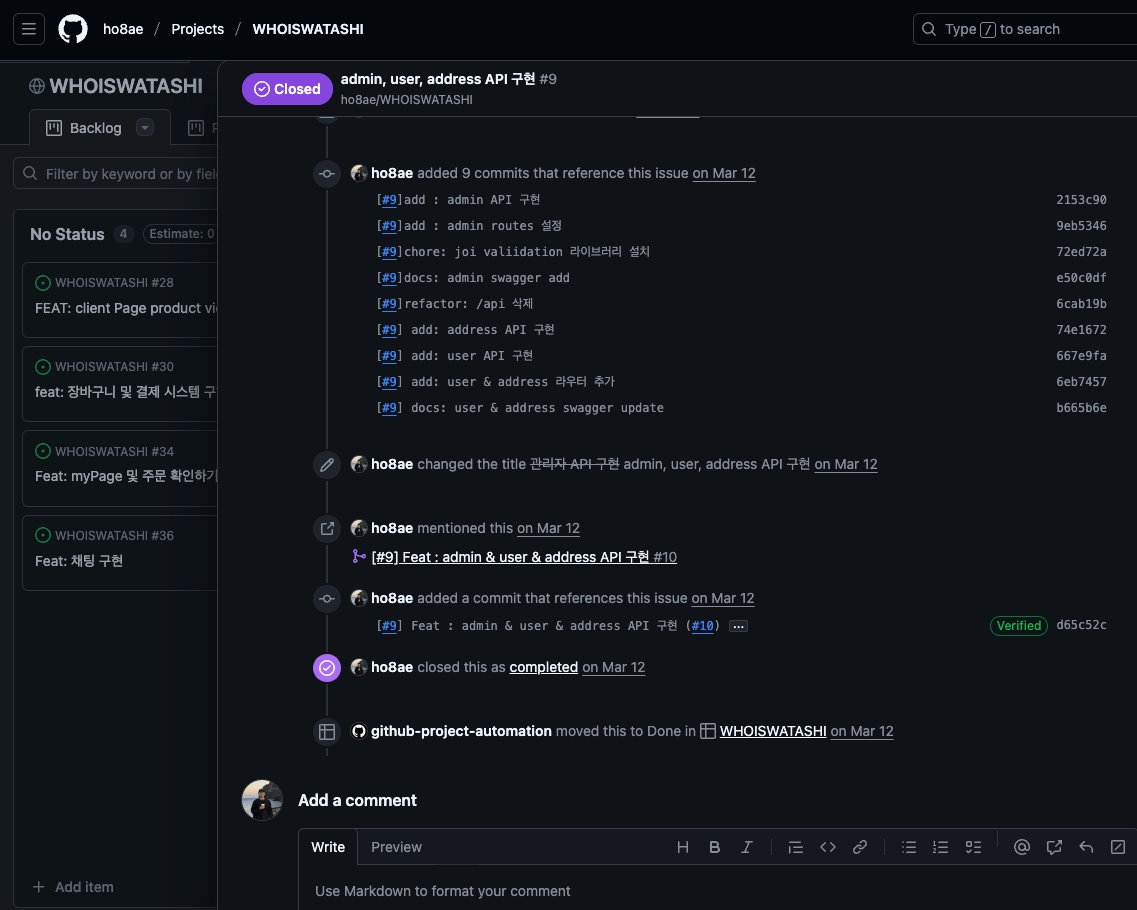
Task: Click the completed link in closed event
Action: (543, 667)
